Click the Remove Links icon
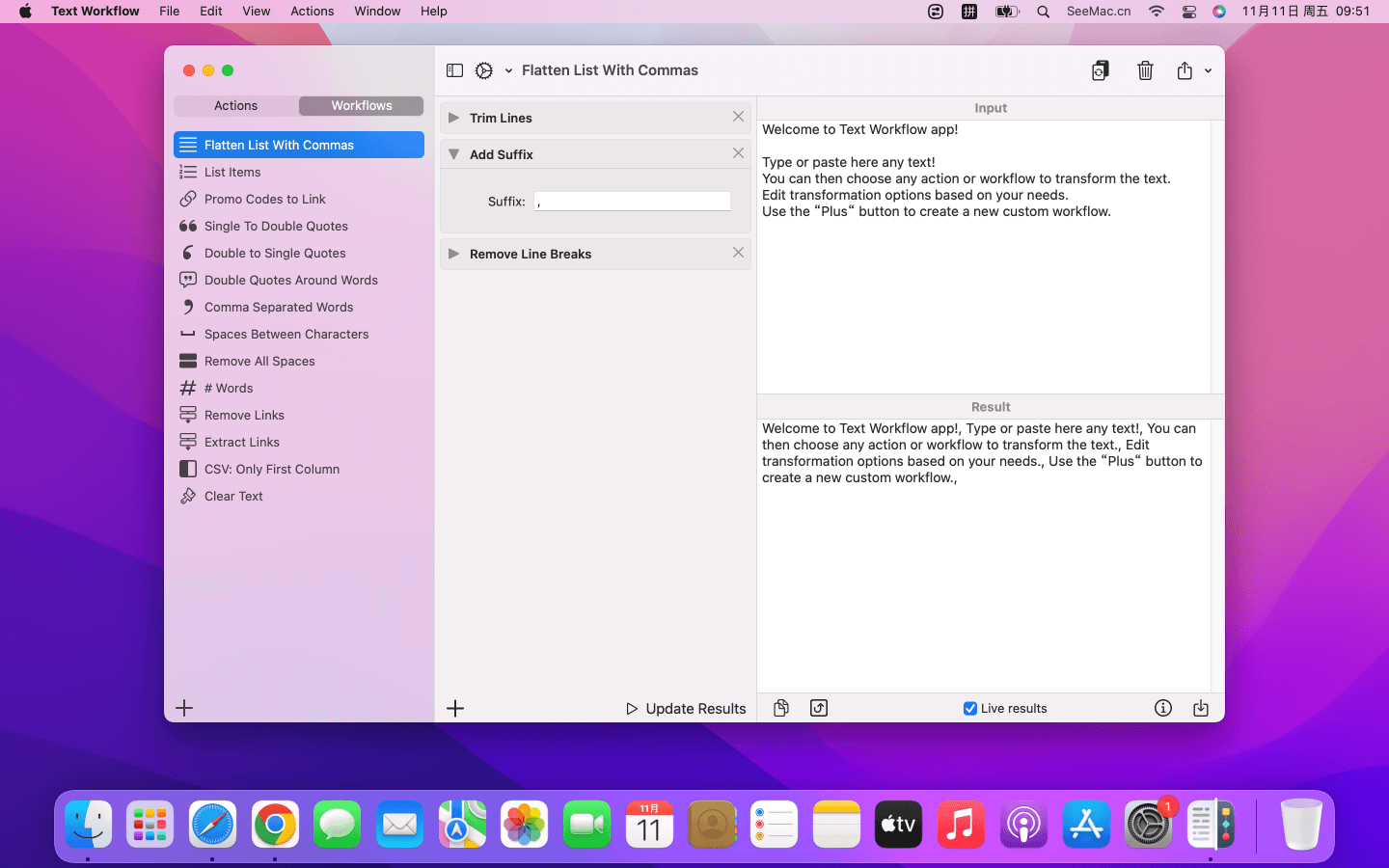The height and width of the screenshot is (868, 1389). [188, 415]
